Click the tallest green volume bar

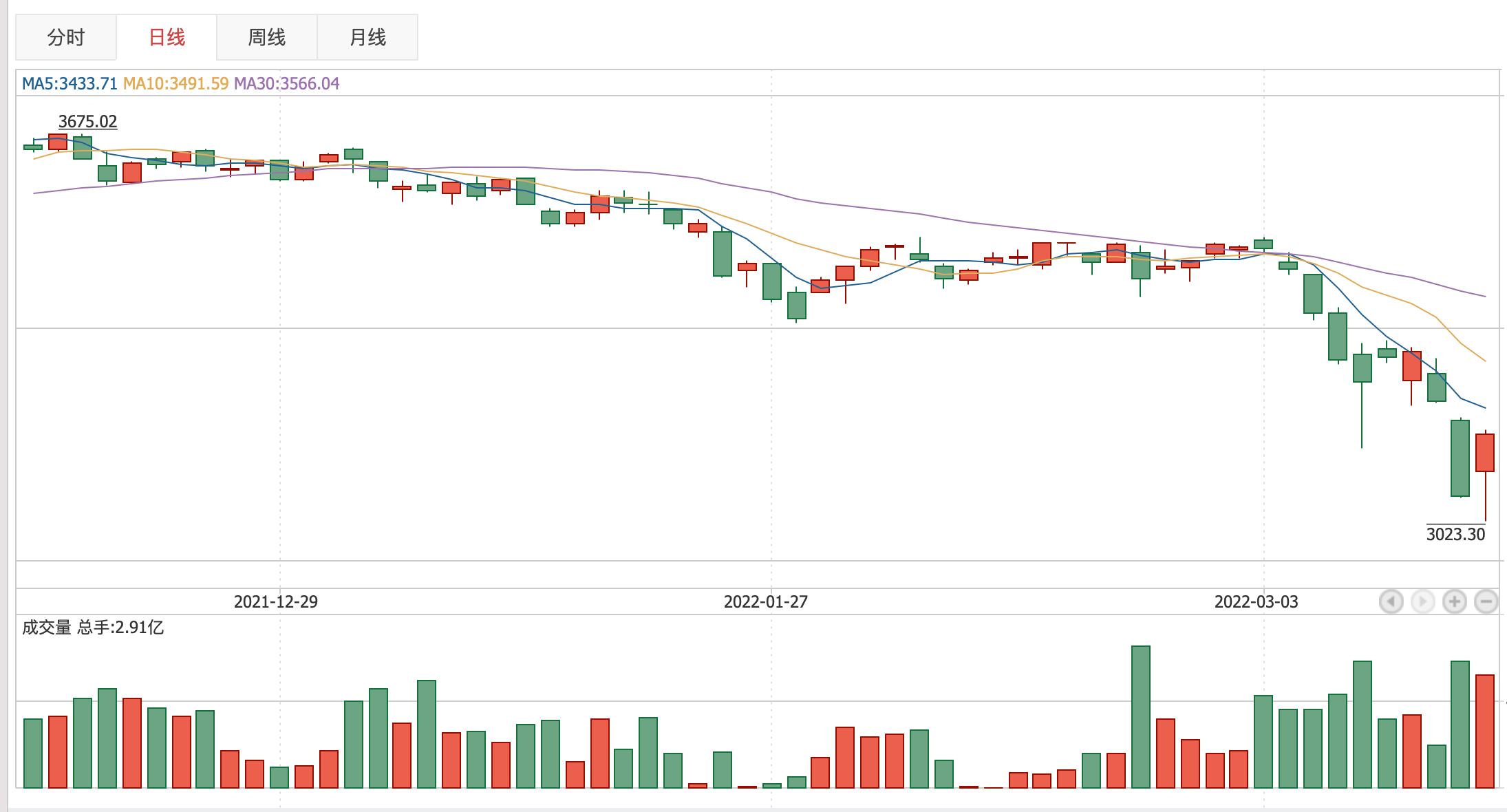click(1141, 716)
